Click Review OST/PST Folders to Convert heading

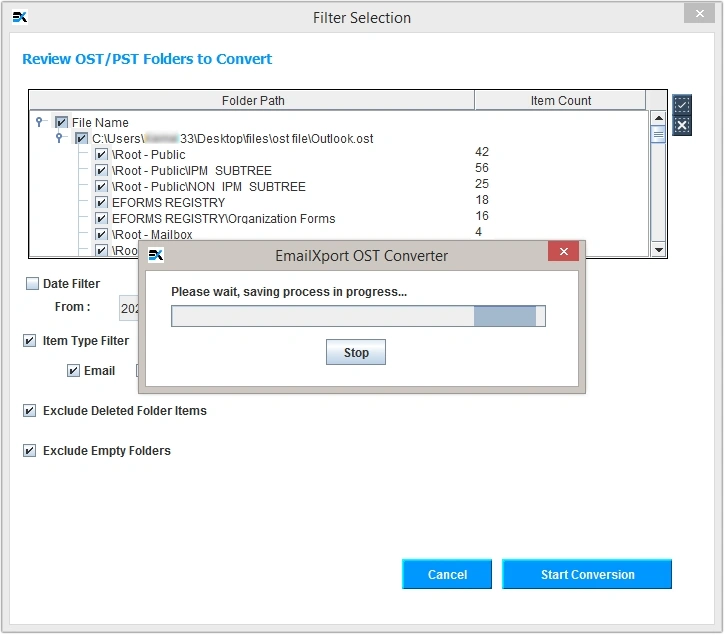(x=147, y=59)
